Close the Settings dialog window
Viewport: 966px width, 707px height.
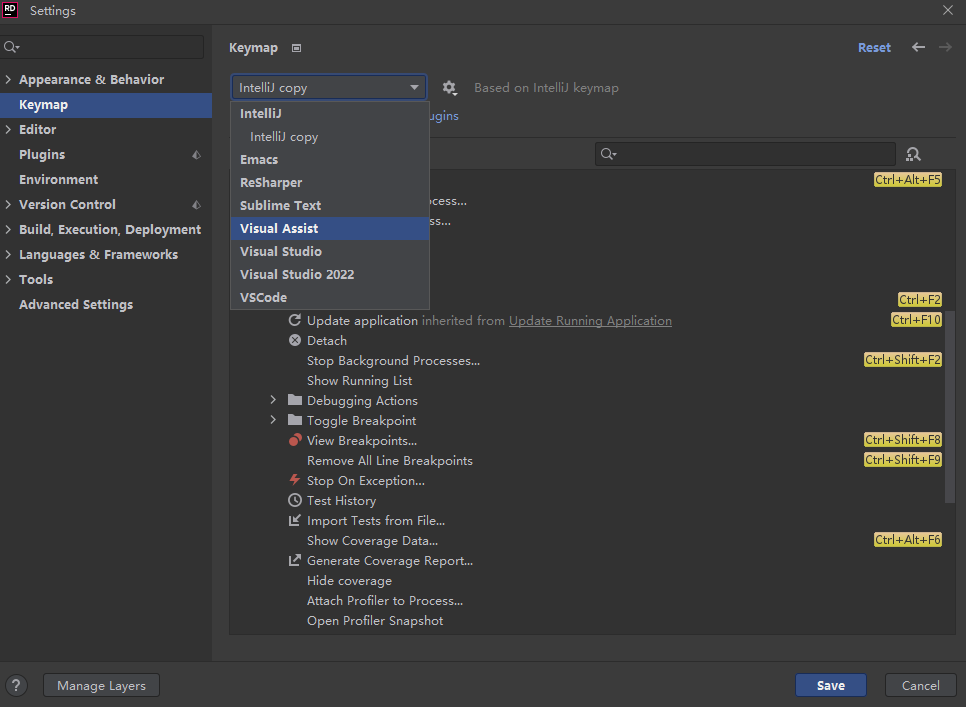coord(948,10)
